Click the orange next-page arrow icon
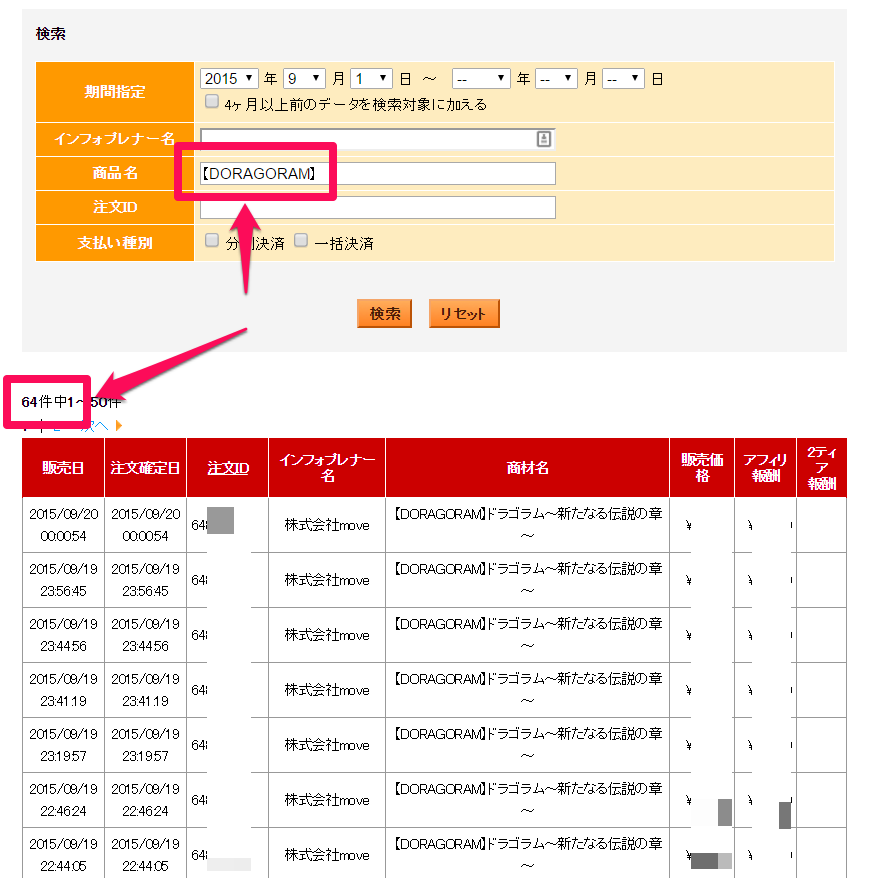878x878 pixels. coord(119,426)
